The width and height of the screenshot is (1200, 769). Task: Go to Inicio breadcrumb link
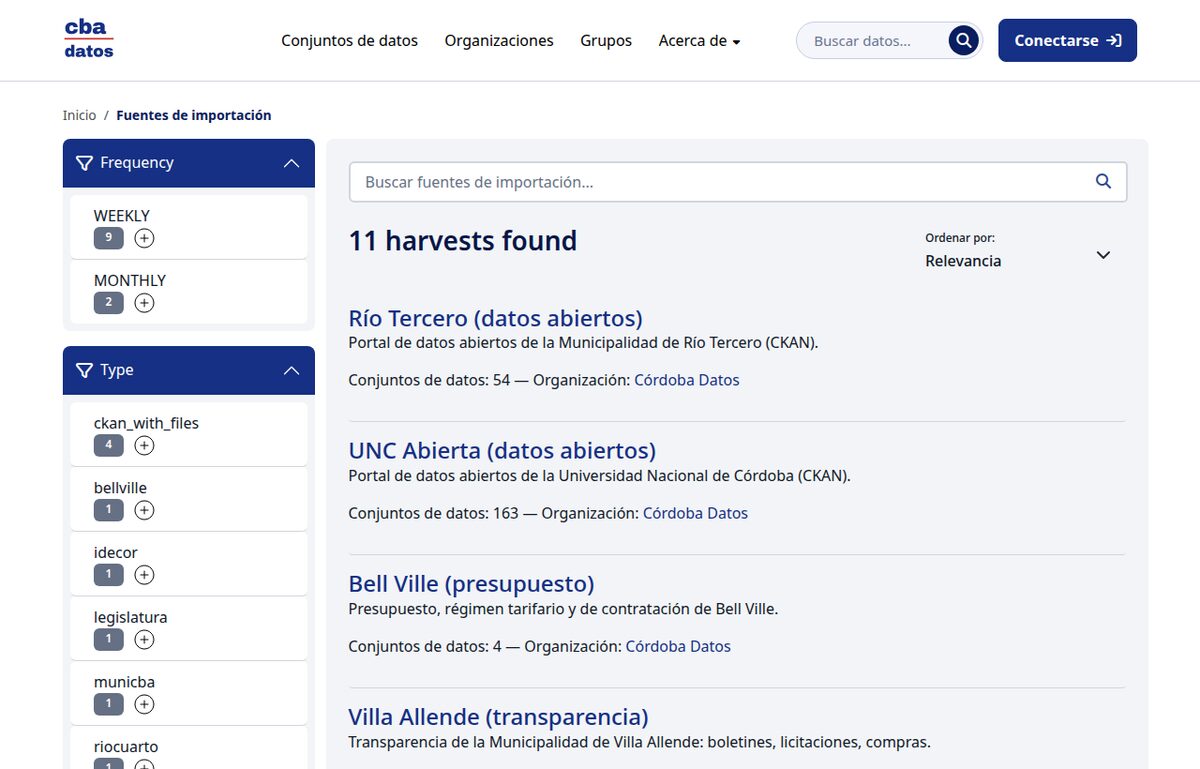pos(79,115)
